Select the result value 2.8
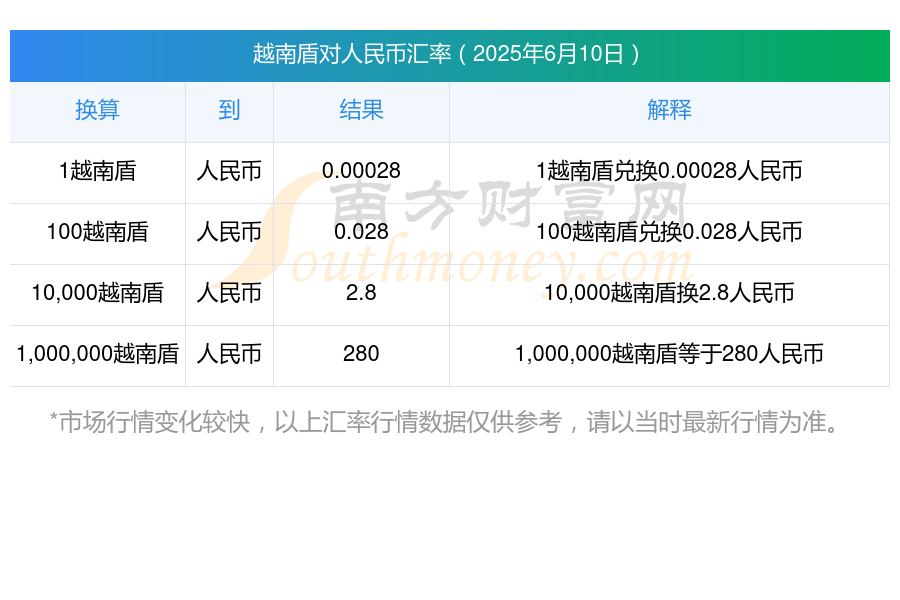Screen dimensions: 900x600 (x=361, y=293)
